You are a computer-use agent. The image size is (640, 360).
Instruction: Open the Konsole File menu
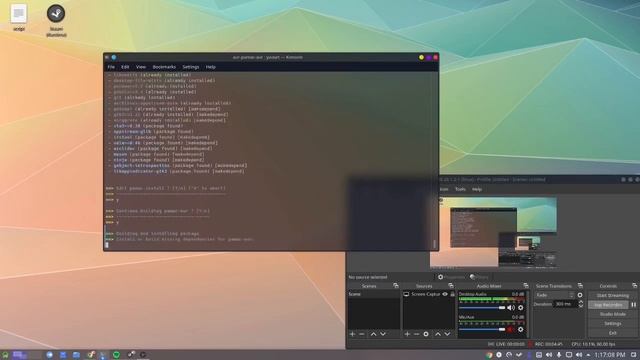click(111, 67)
